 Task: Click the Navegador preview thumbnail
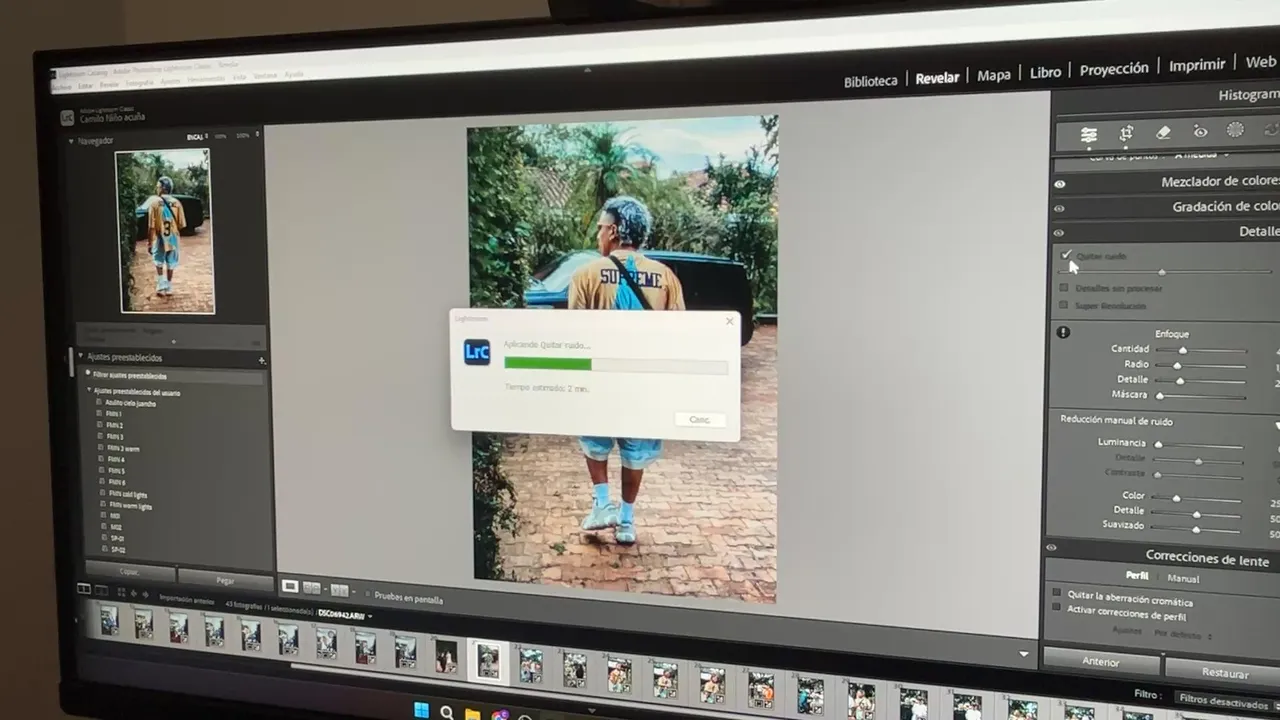point(164,231)
